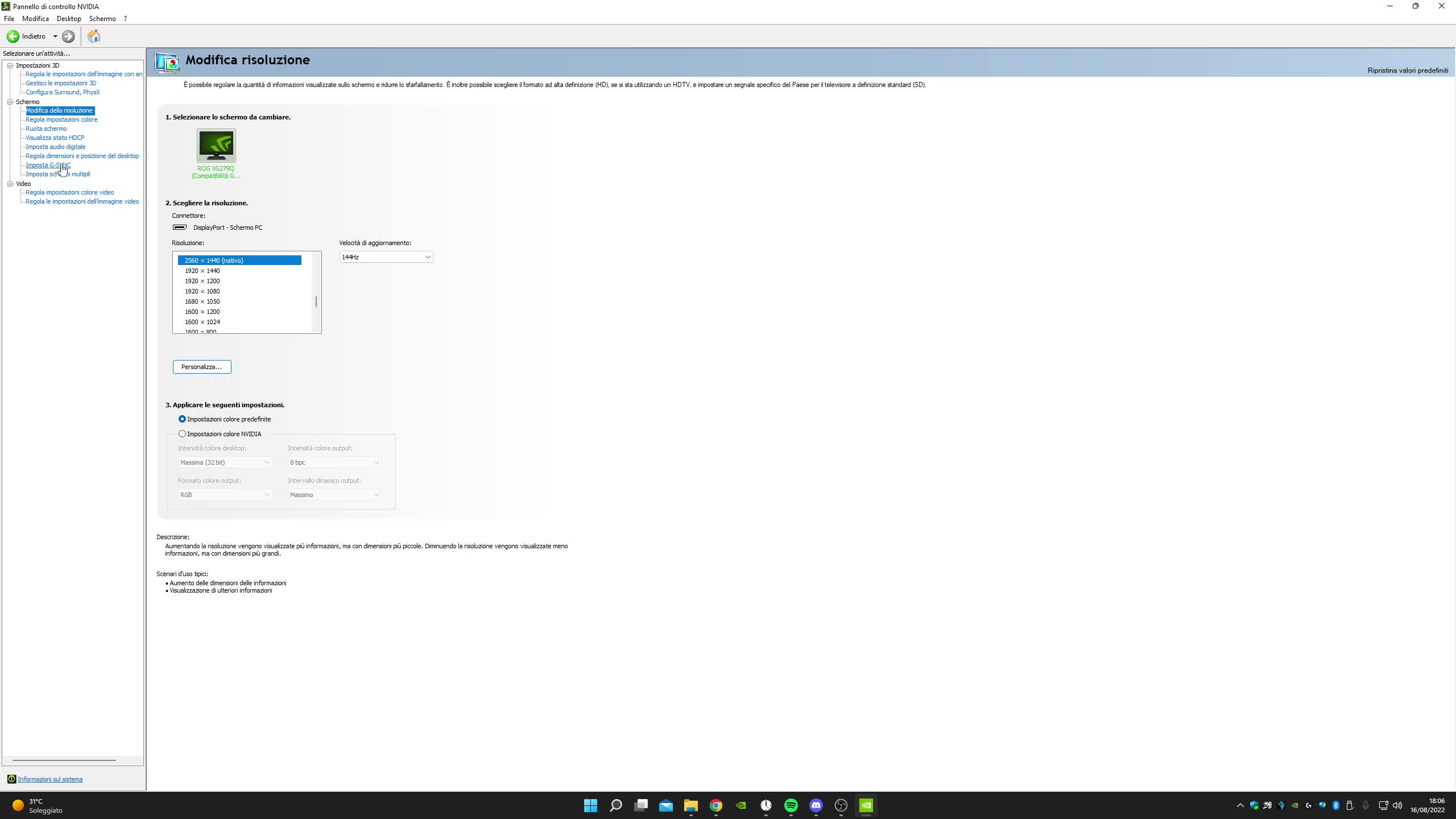Select Impostazioni colore predefinite radio button
Image resolution: width=1456 pixels, height=819 pixels.
[181, 419]
